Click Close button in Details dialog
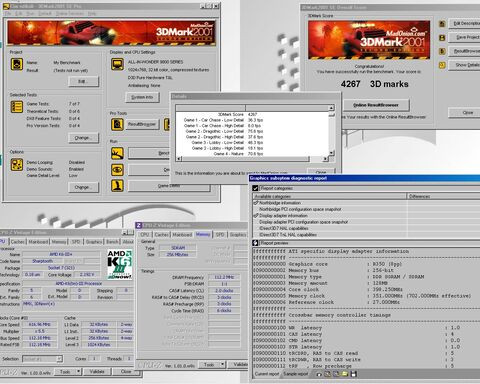480x384 pixels. (321, 172)
